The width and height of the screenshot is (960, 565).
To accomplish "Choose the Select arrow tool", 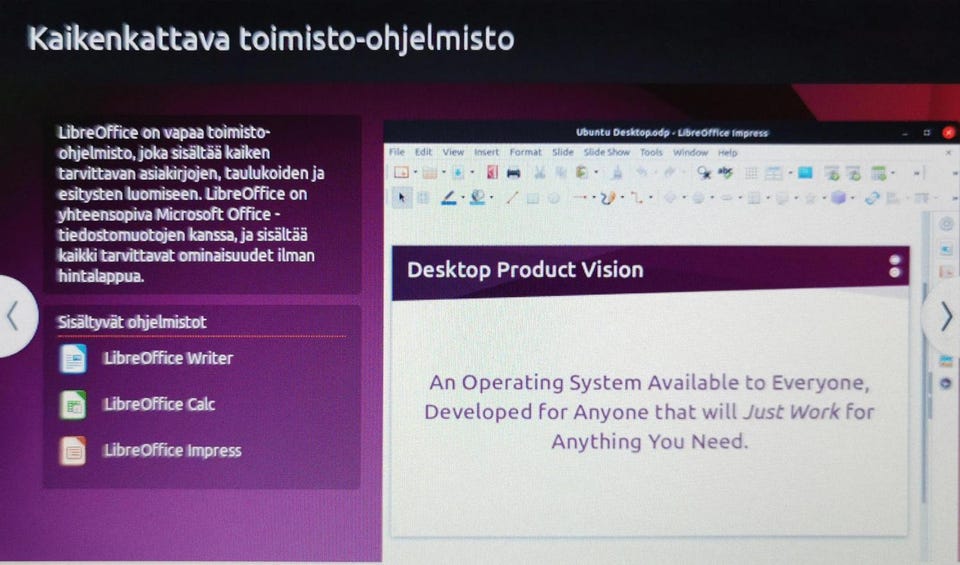I will pos(402,198).
